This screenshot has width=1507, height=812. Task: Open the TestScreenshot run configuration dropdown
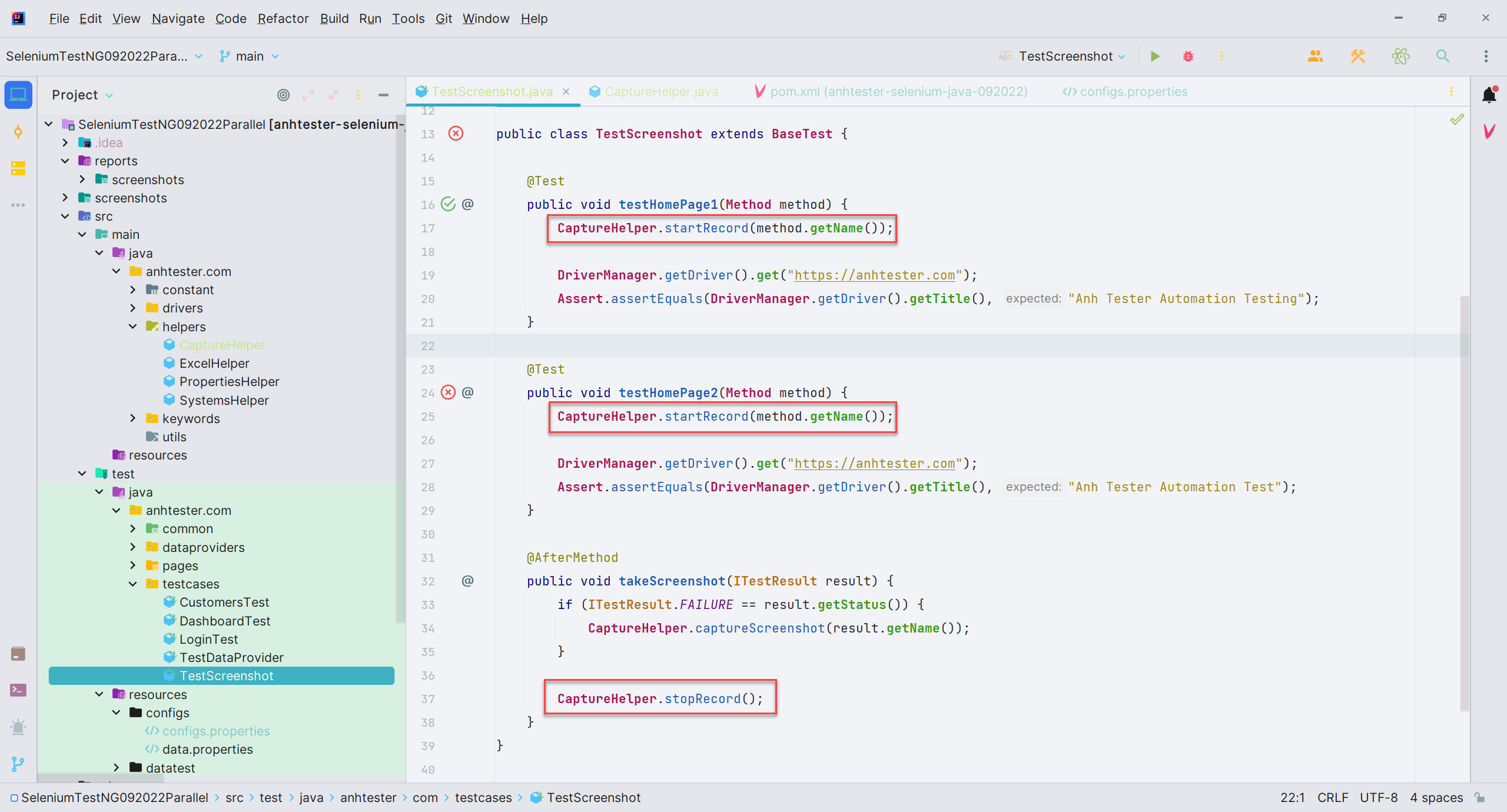coord(1065,56)
